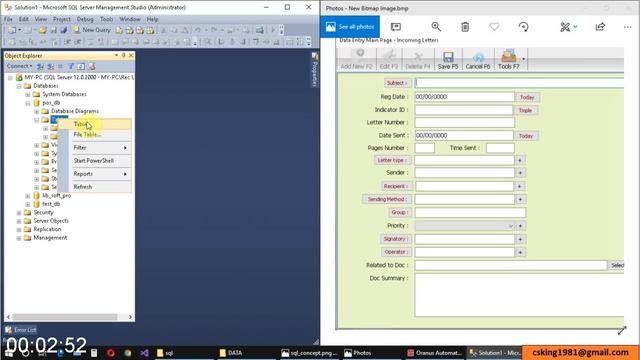Open the Project menu in SSMS
The height and width of the screenshot is (360, 640).
[62, 19]
